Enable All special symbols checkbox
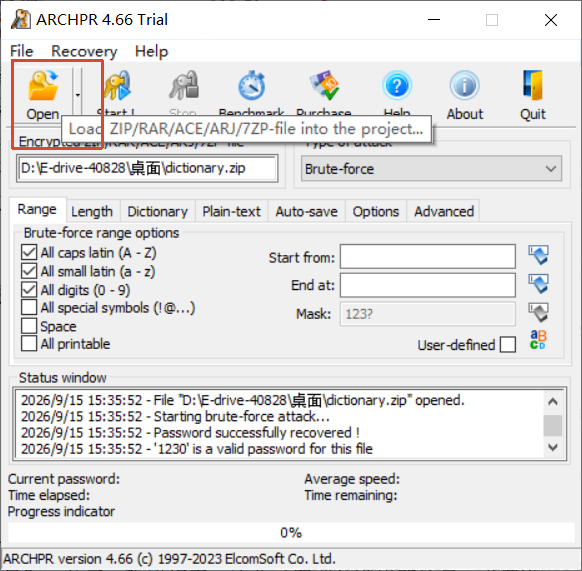This screenshot has height=571, width=582. coord(29,307)
